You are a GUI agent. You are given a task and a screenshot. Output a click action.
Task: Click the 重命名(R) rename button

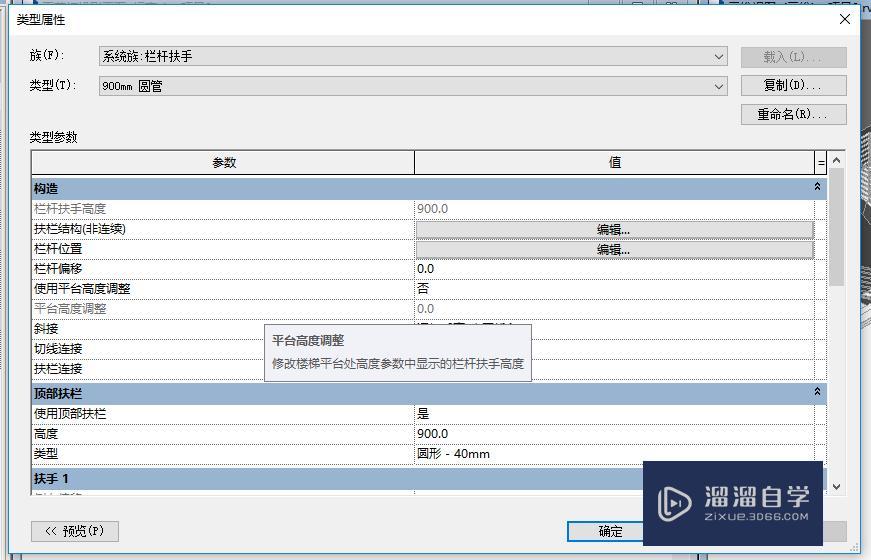(x=793, y=114)
